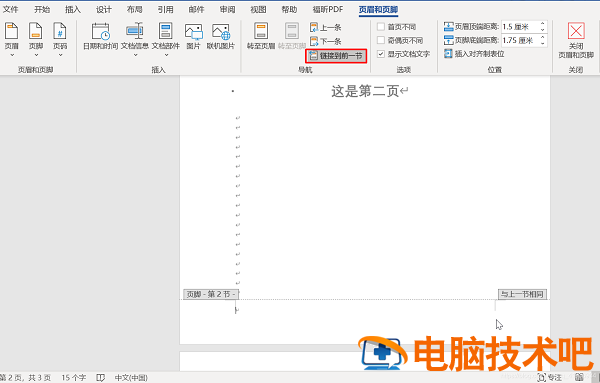Screen dimensions: 600x383
Task: Select the 页眉和页脚 ribbon tab
Action: tap(378, 10)
